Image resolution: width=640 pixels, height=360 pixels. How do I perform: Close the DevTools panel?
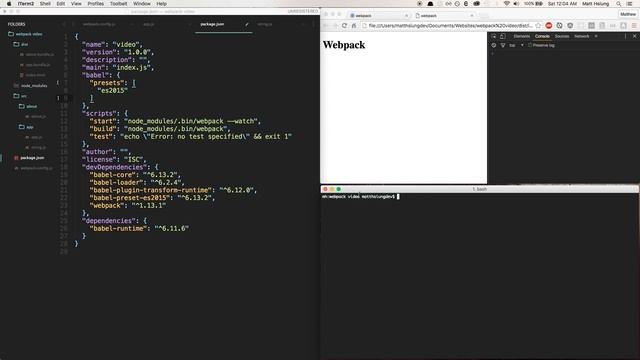point(634,36)
